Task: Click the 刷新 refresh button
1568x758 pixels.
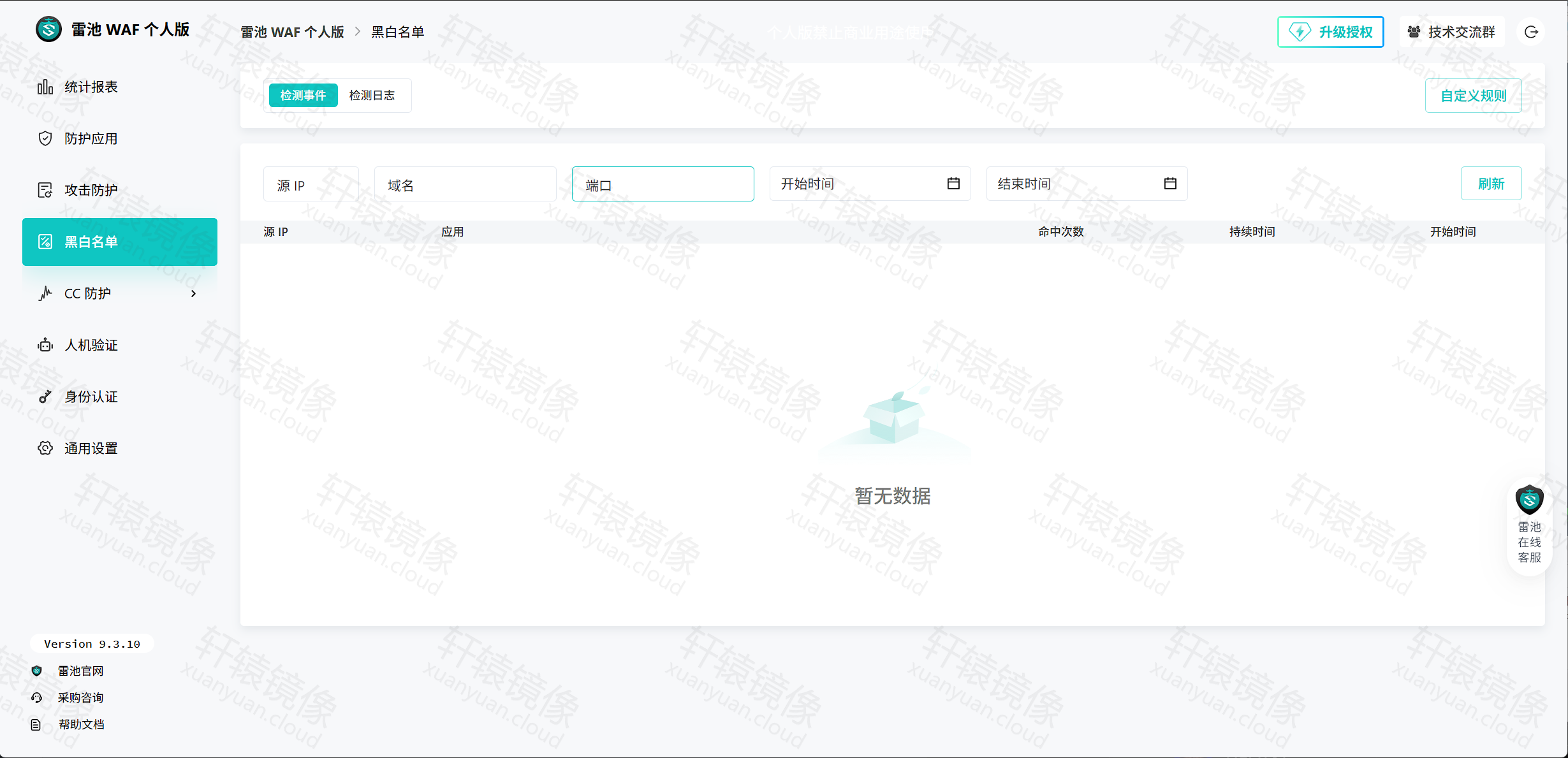Action: (1491, 184)
